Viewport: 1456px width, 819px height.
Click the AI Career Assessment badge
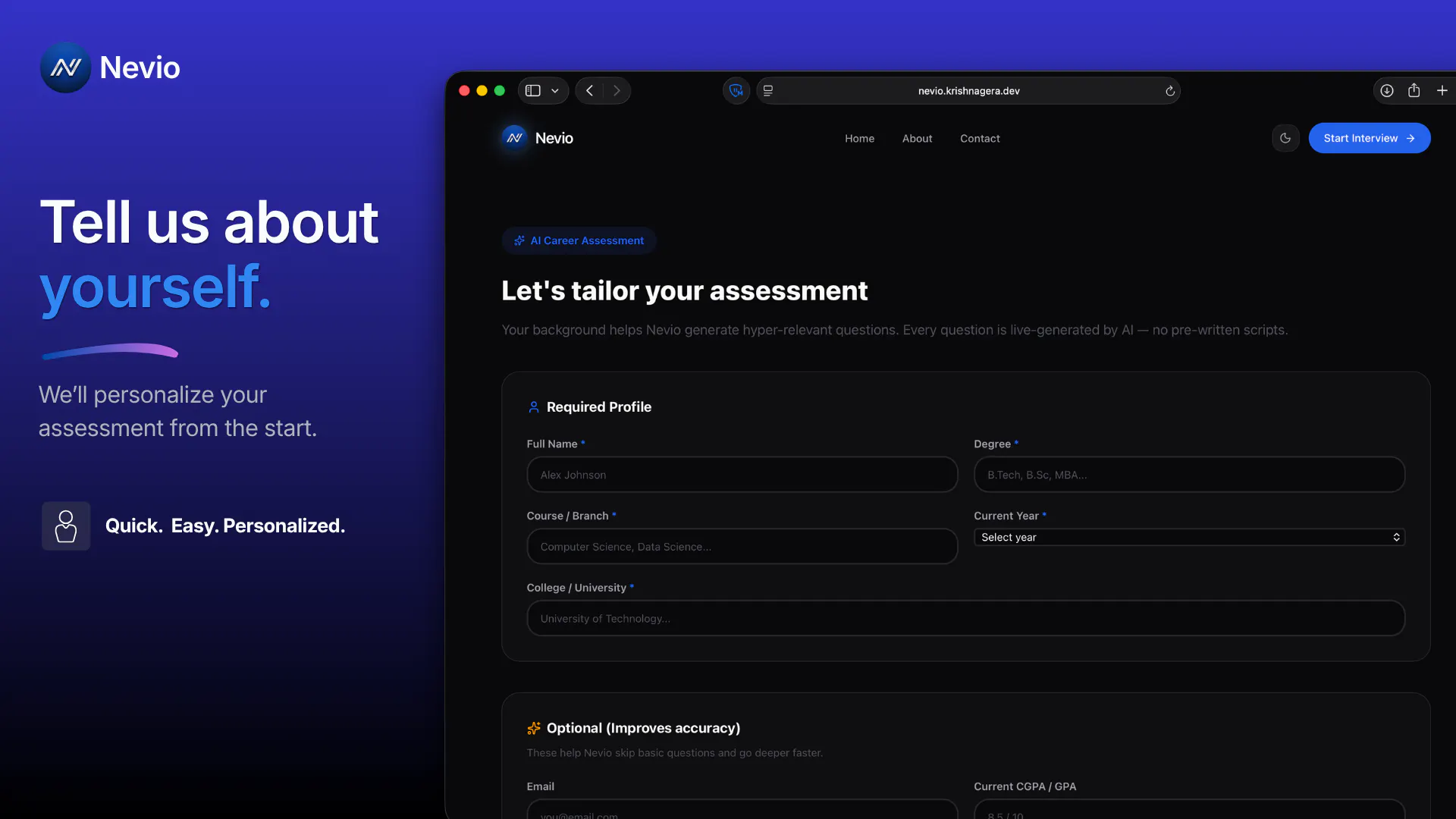pyautogui.click(x=579, y=240)
